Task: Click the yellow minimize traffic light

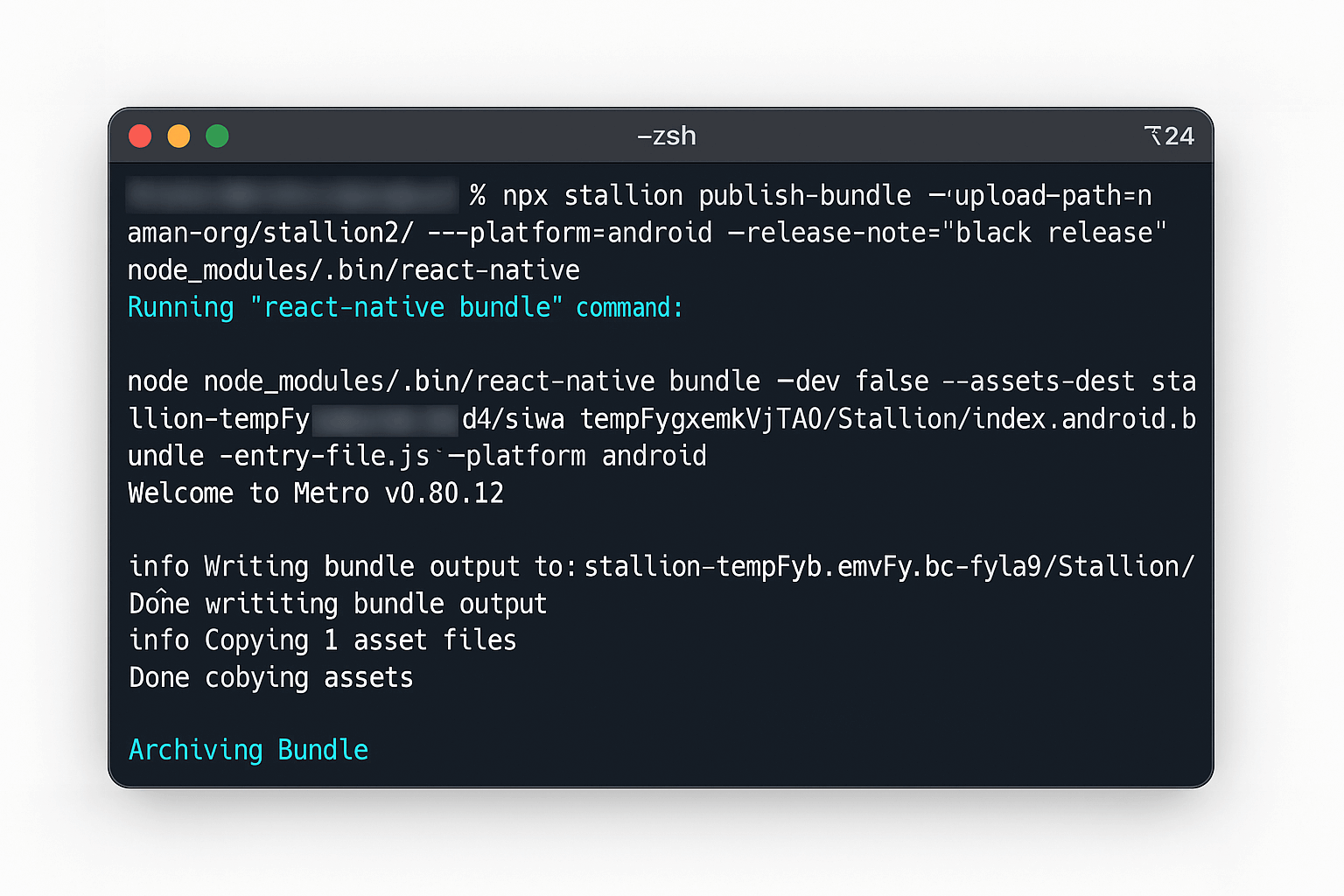Action: 178,136
